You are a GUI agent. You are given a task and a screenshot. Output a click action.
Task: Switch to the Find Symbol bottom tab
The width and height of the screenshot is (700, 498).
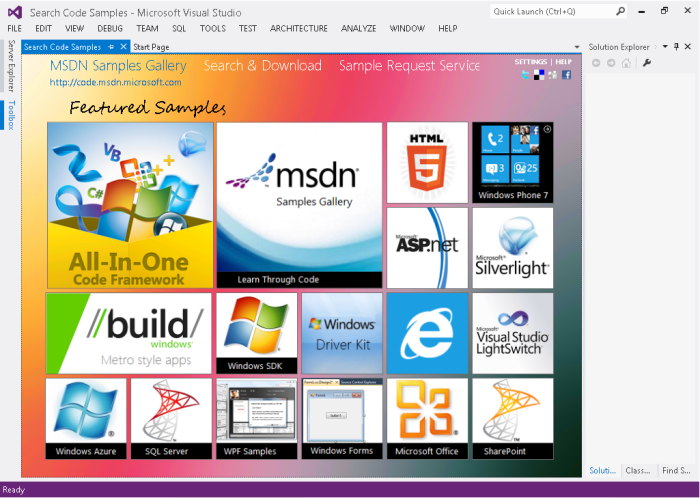(x=676, y=470)
